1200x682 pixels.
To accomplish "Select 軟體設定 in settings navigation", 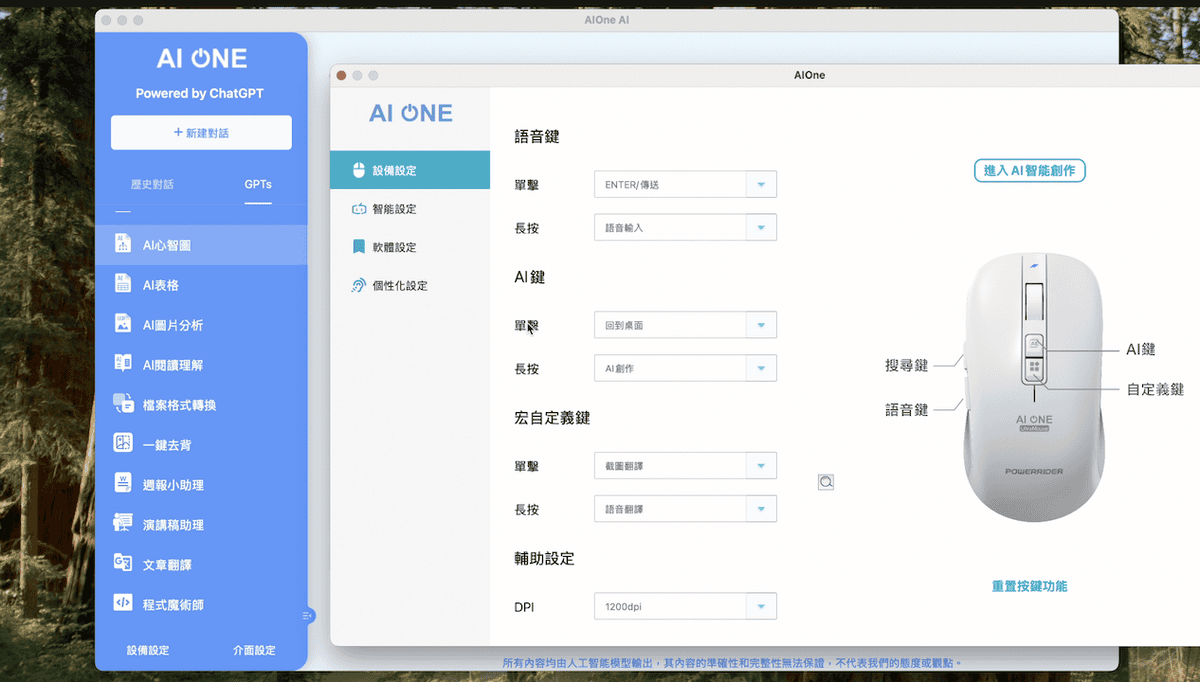I will click(x=410, y=247).
